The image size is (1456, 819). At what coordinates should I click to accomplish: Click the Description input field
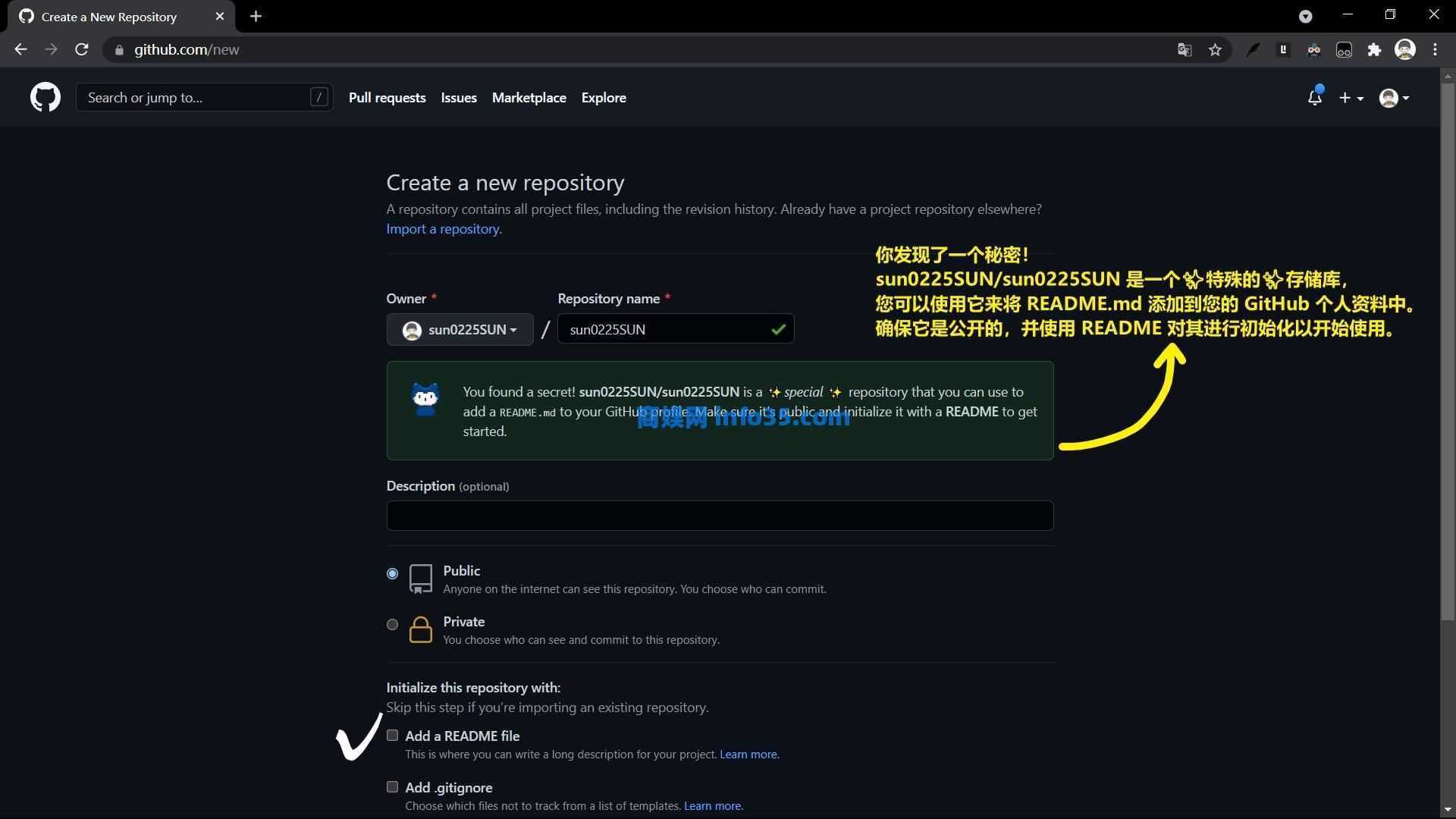[720, 516]
